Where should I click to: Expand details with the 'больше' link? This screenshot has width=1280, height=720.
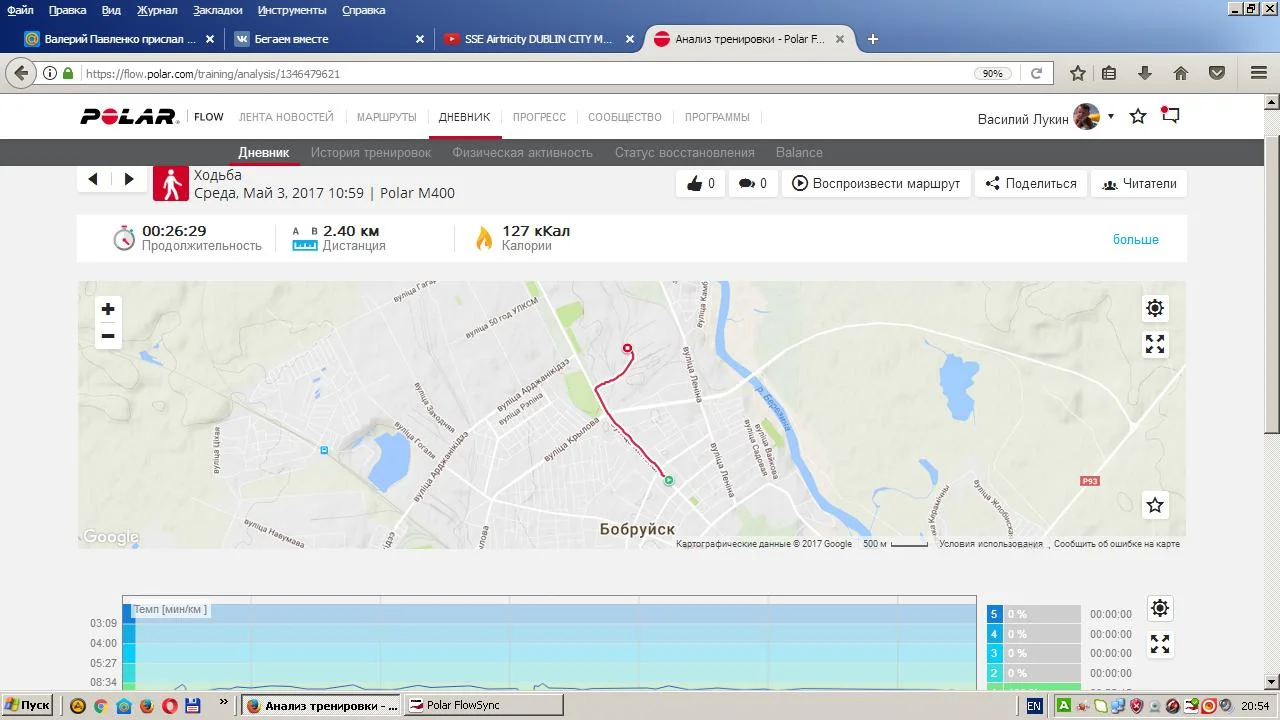1135,240
